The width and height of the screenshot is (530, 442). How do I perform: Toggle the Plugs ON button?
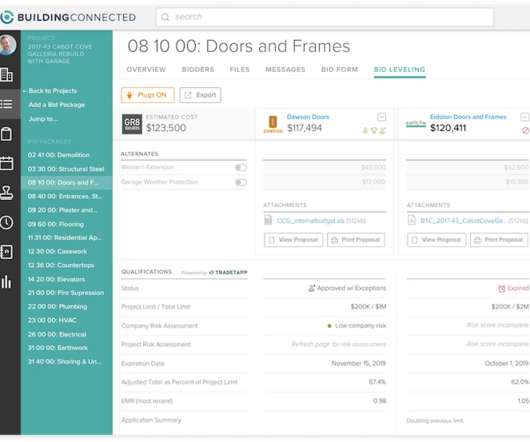148,95
